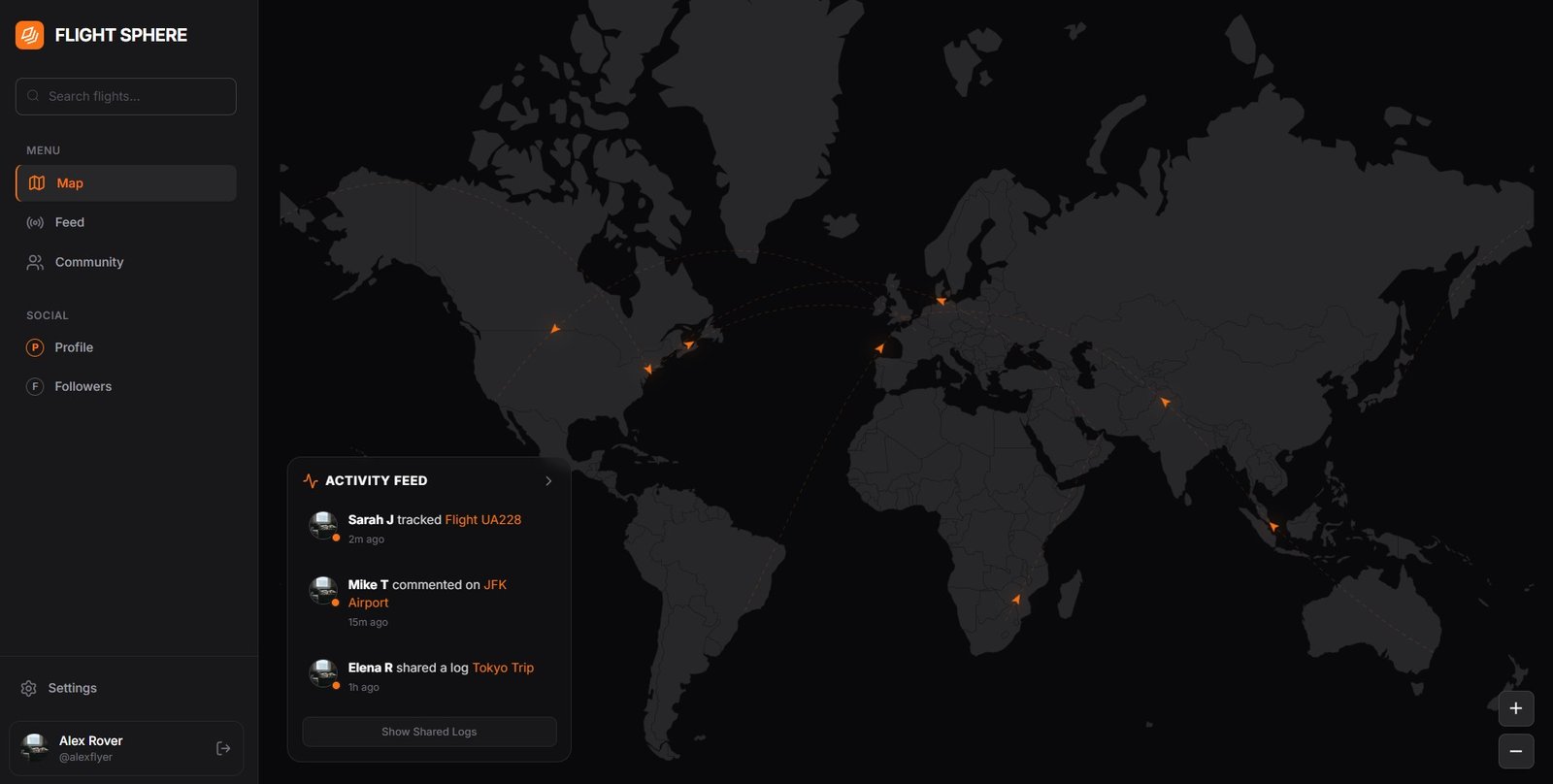Viewport: 1553px width, 784px height.
Task: Click the Flight Sphere logo icon
Action: coord(30,35)
